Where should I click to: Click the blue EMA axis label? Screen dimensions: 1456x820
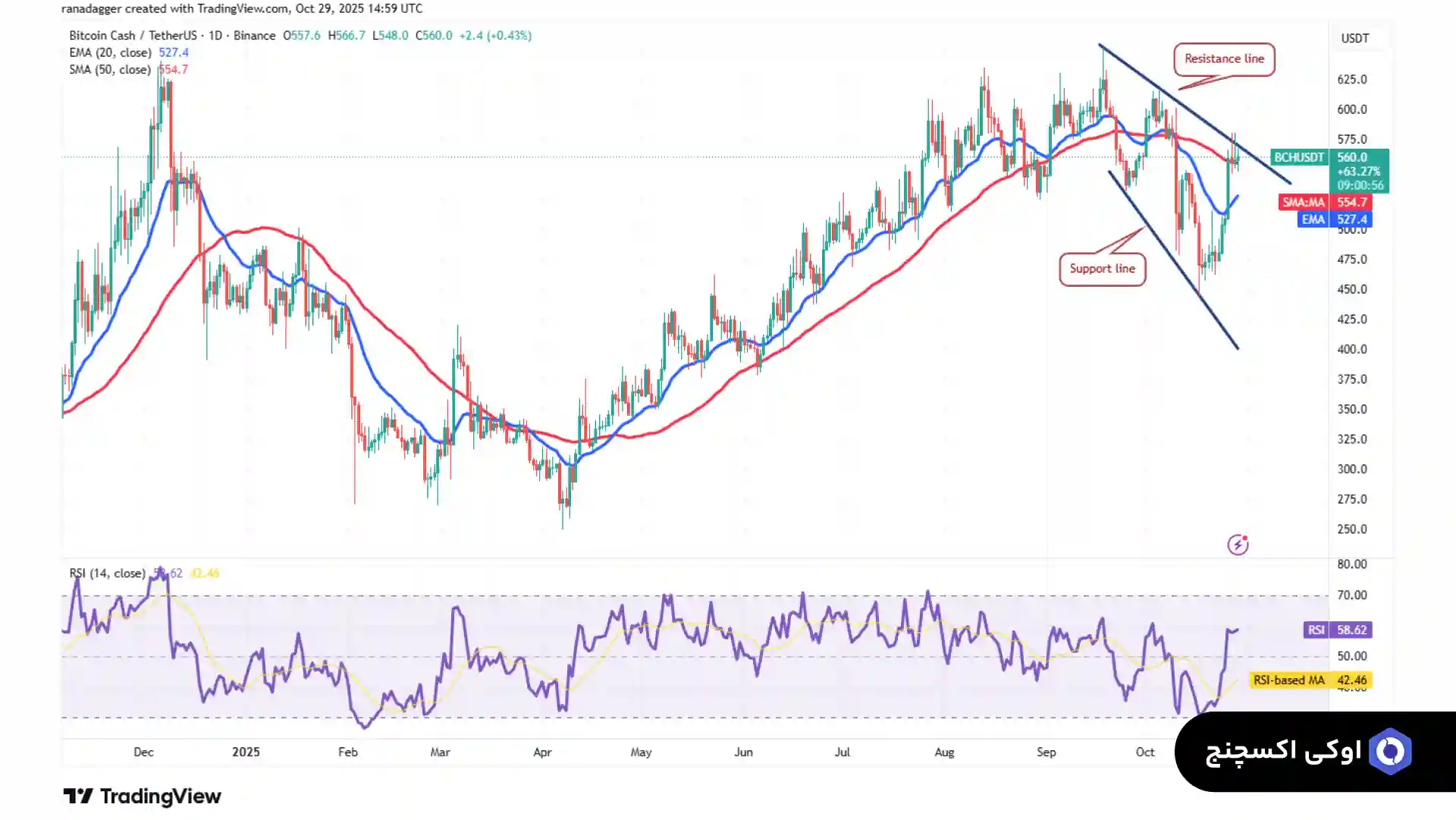[1313, 219]
